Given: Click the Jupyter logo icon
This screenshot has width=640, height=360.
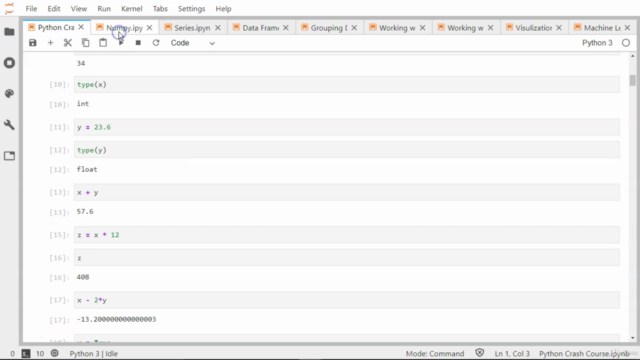Looking at the screenshot, I should tap(9, 8).
